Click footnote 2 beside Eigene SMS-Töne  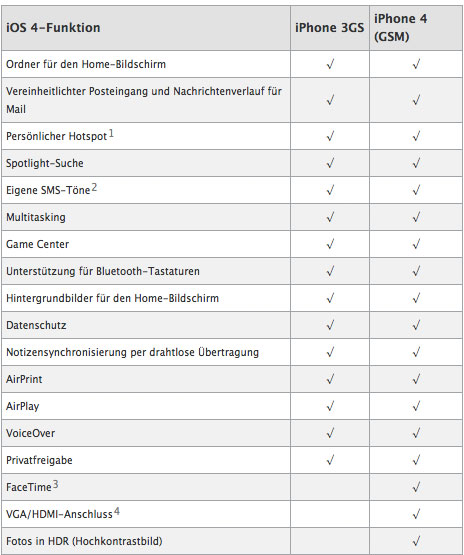pos(94,187)
